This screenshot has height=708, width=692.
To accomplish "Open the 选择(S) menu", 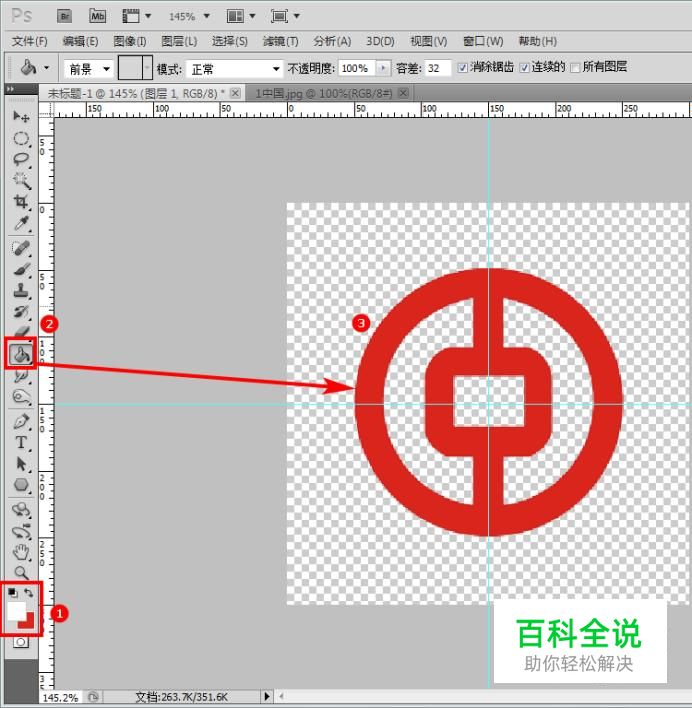I will click(230, 42).
